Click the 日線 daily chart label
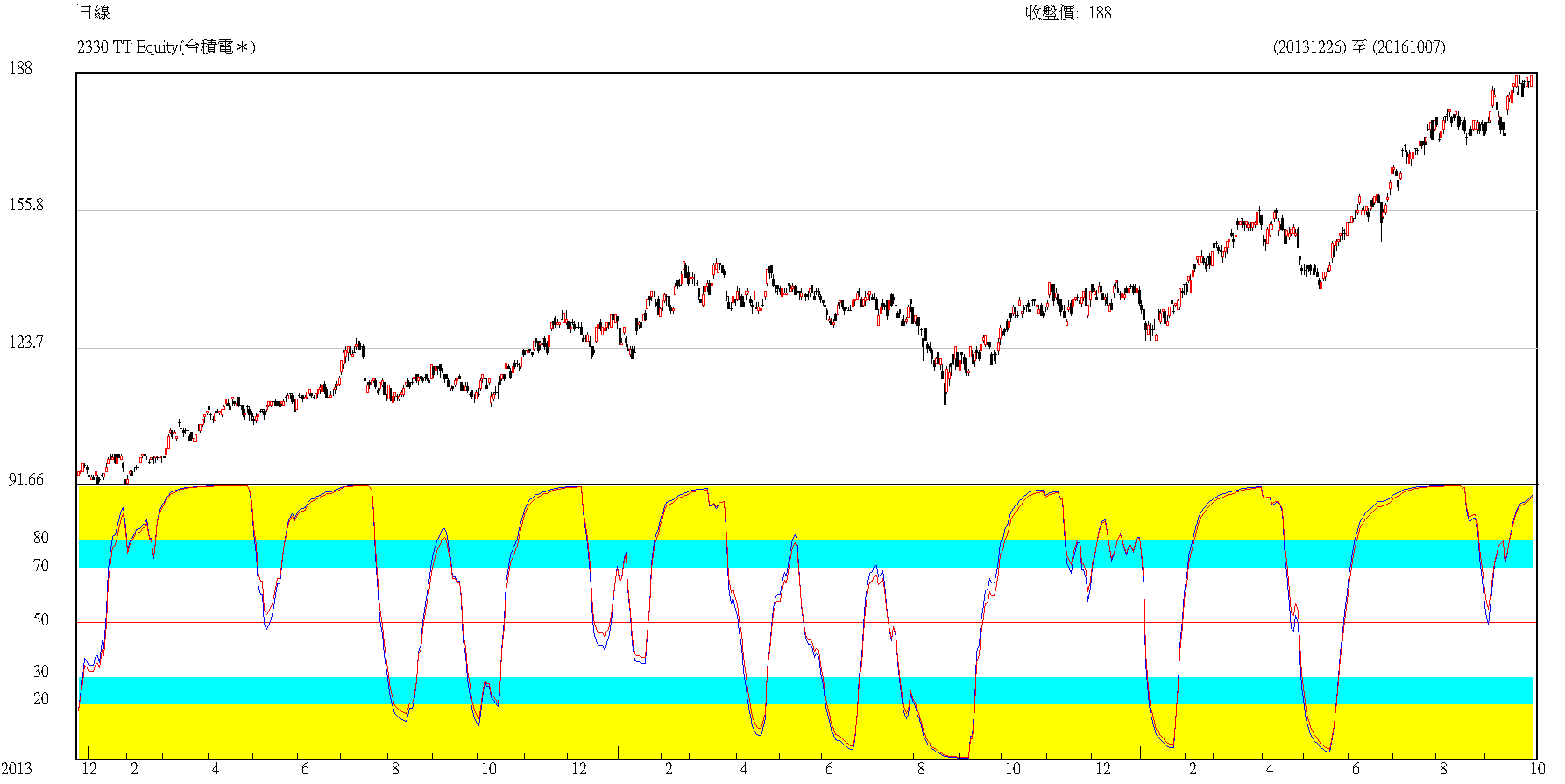1565x784 pixels. 94,12
